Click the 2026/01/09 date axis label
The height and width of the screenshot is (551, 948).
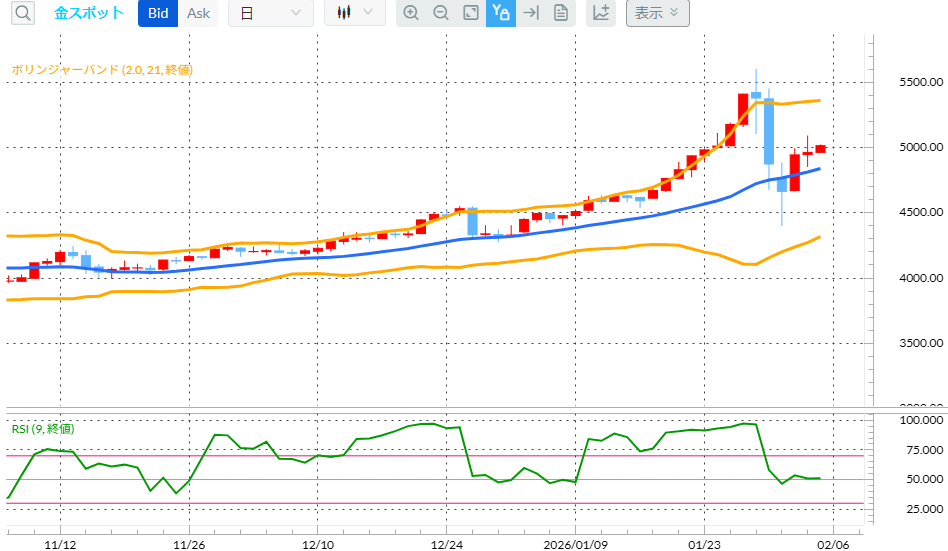pos(576,544)
